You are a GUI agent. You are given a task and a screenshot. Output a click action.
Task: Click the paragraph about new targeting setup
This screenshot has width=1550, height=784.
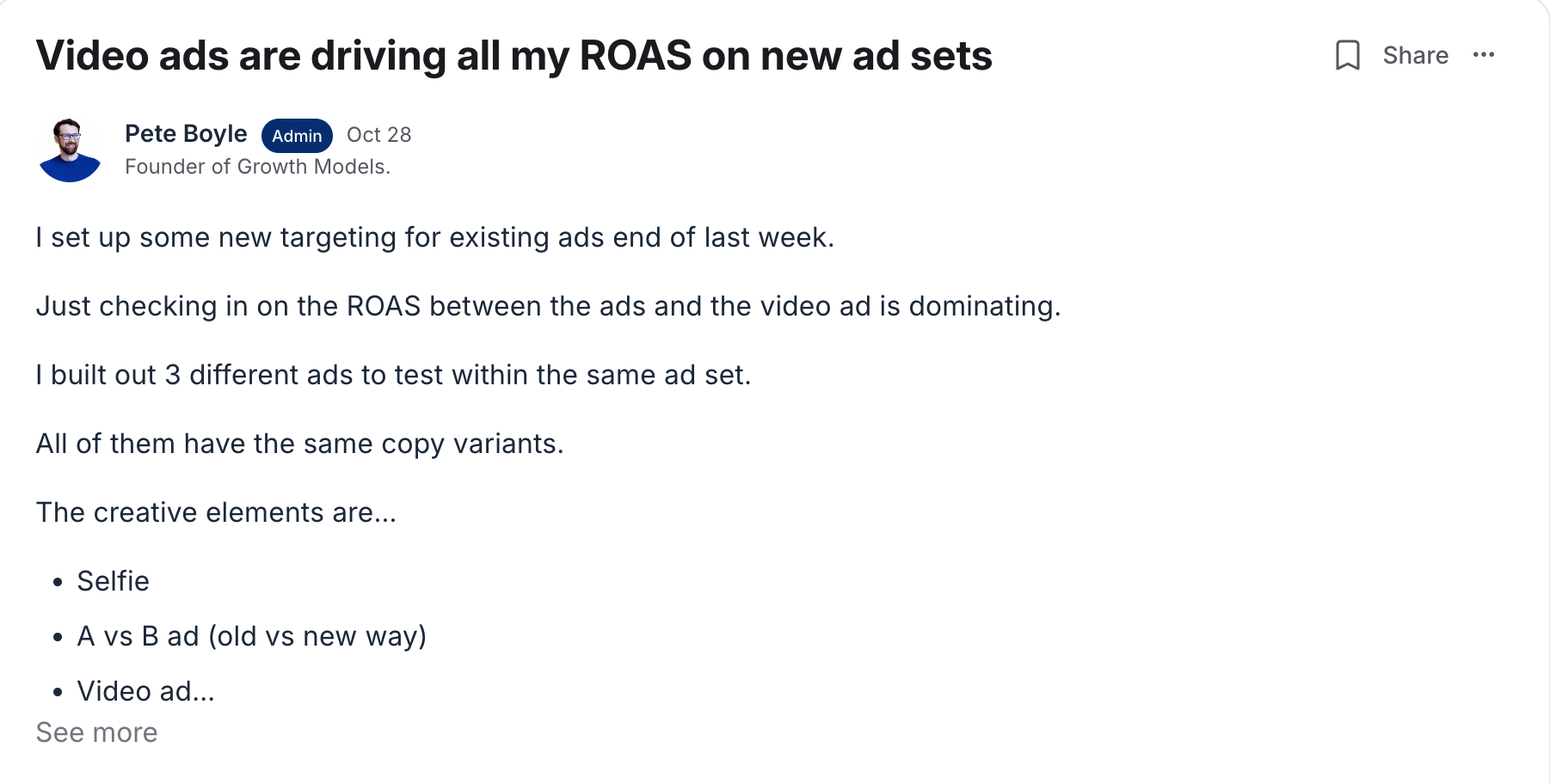click(434, 237)
